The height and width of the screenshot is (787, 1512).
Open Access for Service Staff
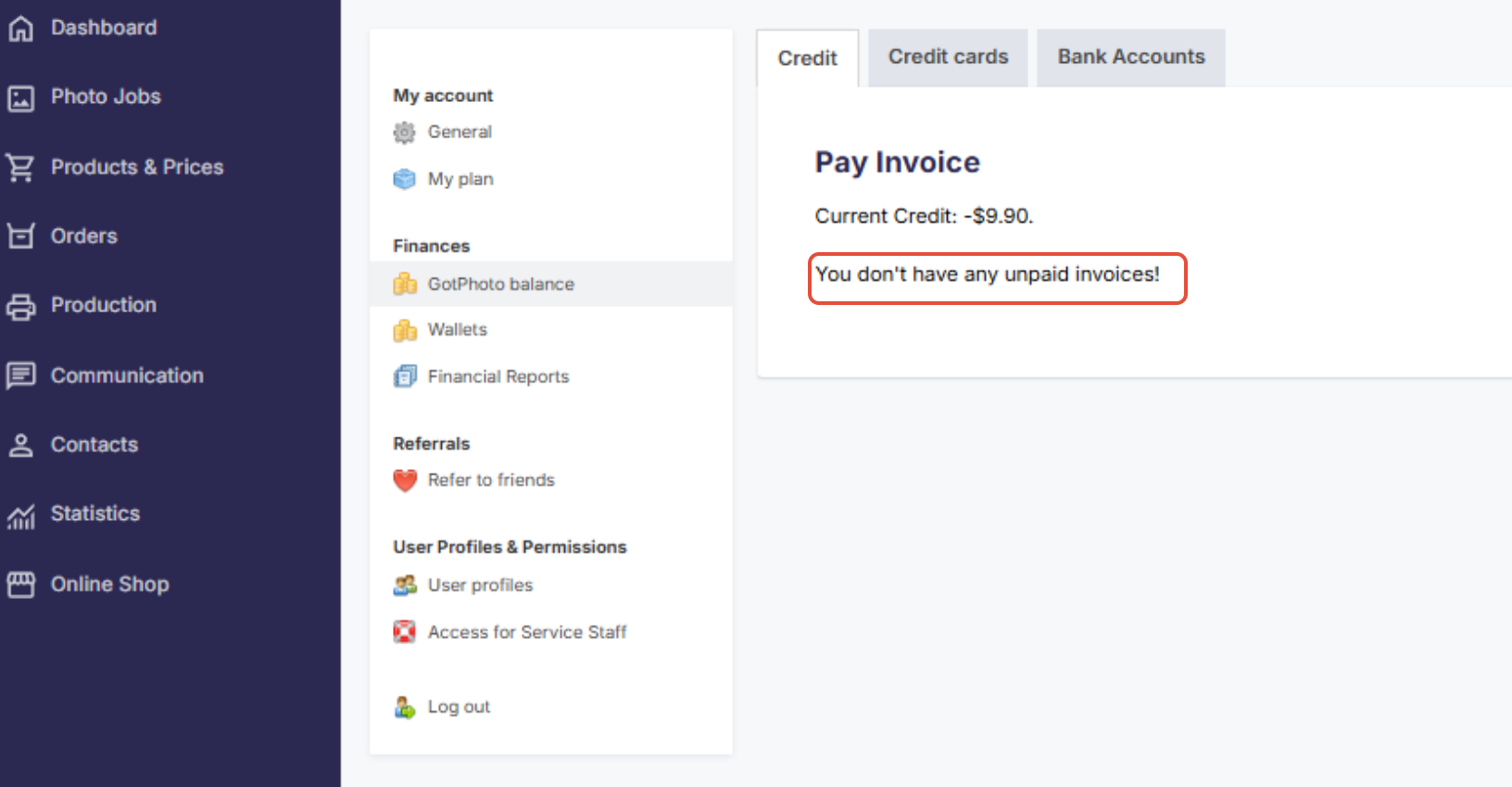(527, 632)
